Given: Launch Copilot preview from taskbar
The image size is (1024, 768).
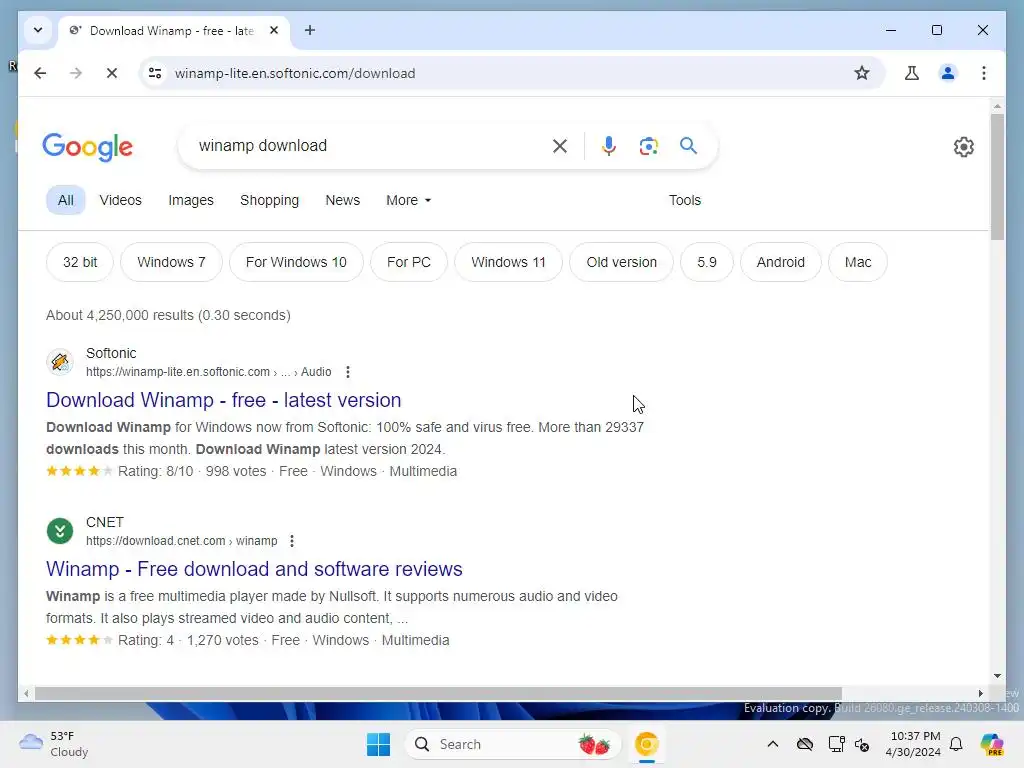Looking at the screenshot, I should (x=992, y=744).
